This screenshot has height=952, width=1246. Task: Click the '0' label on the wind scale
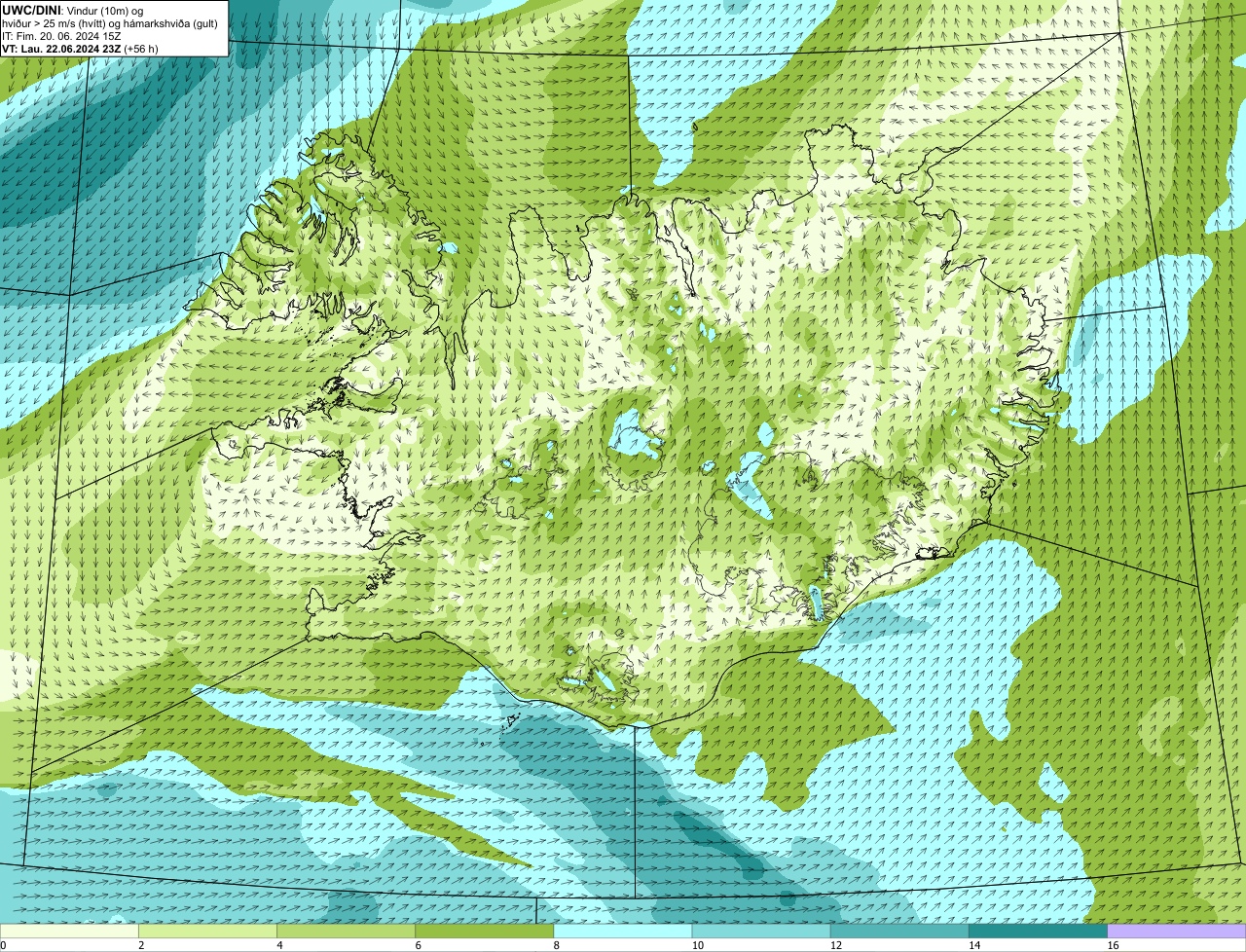[3, 945]
